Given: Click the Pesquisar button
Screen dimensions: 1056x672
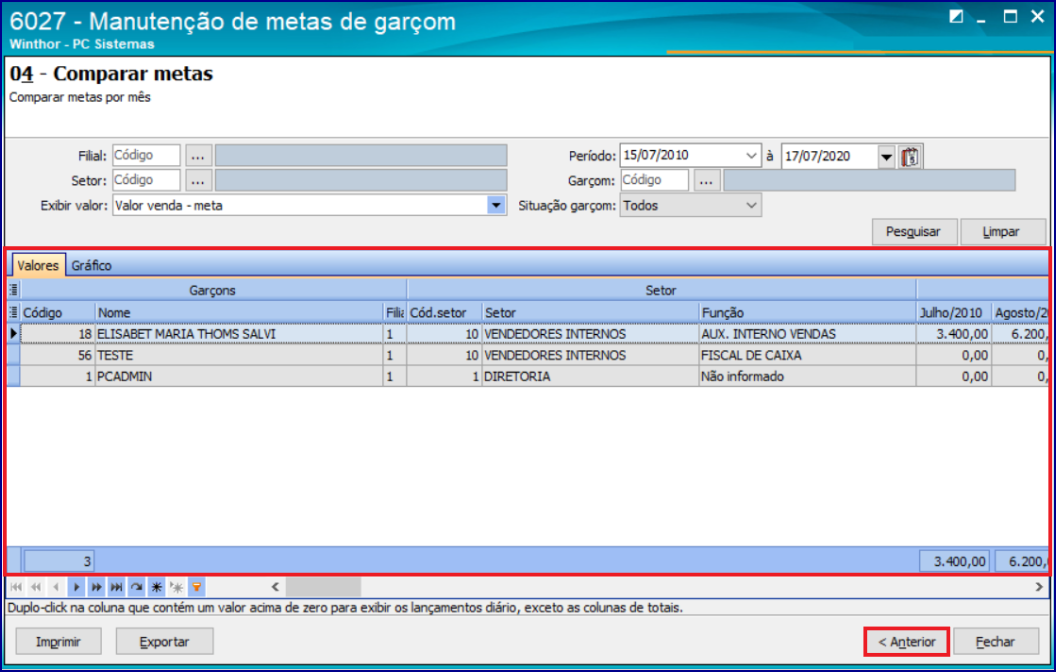Looking at the screenshot, I should pyautogui.click(x=913, y=232).
